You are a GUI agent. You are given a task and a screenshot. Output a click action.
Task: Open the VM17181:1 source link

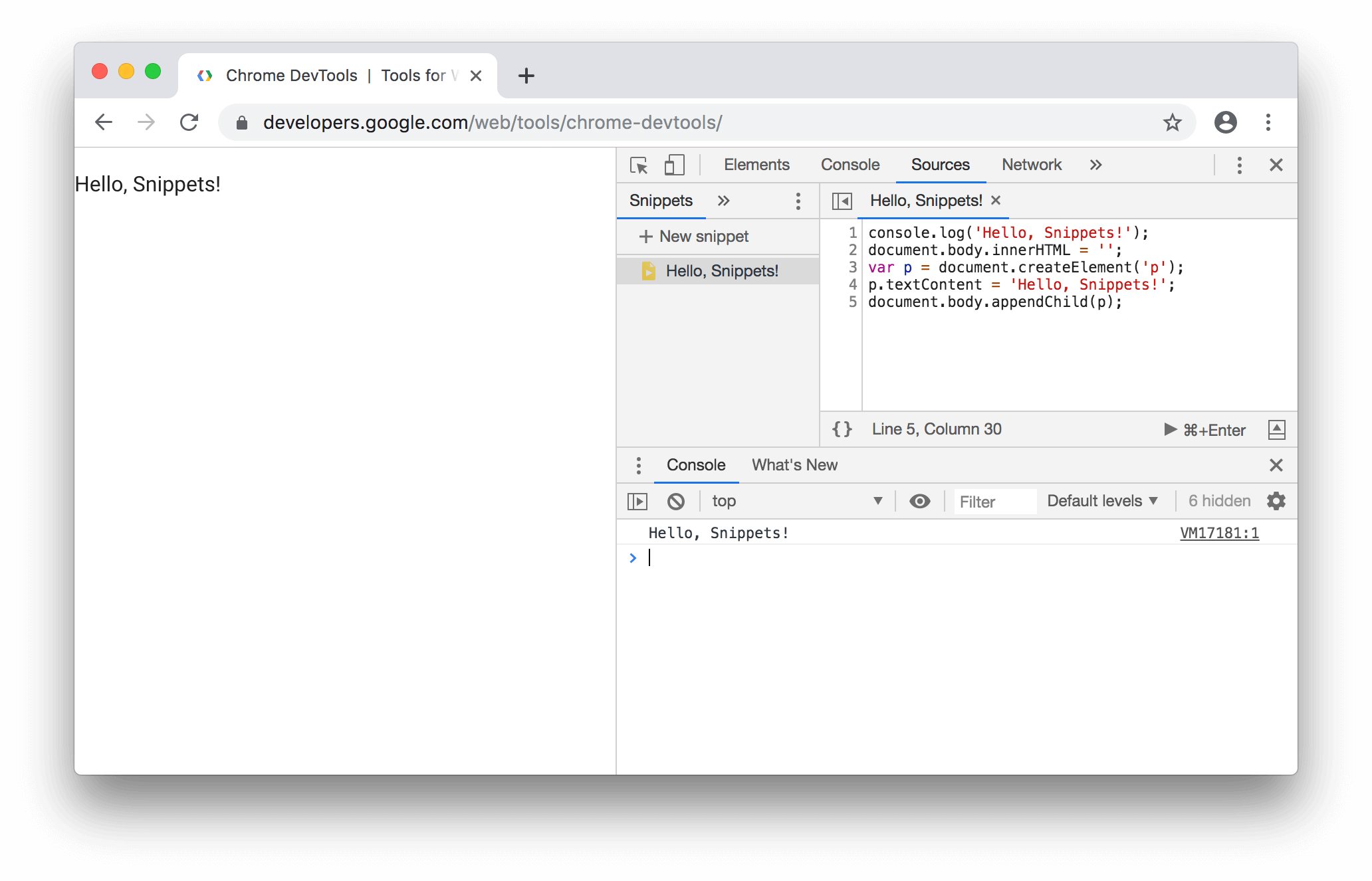[1219, 533]
